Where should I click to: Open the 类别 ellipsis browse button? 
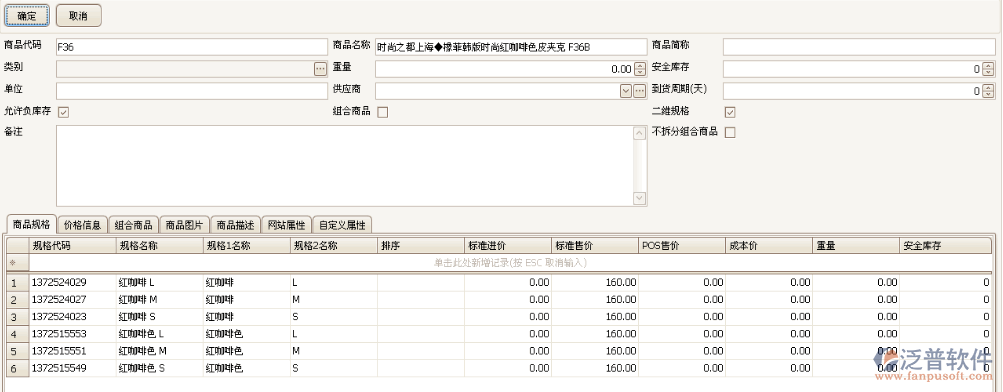tap(320, 69)
